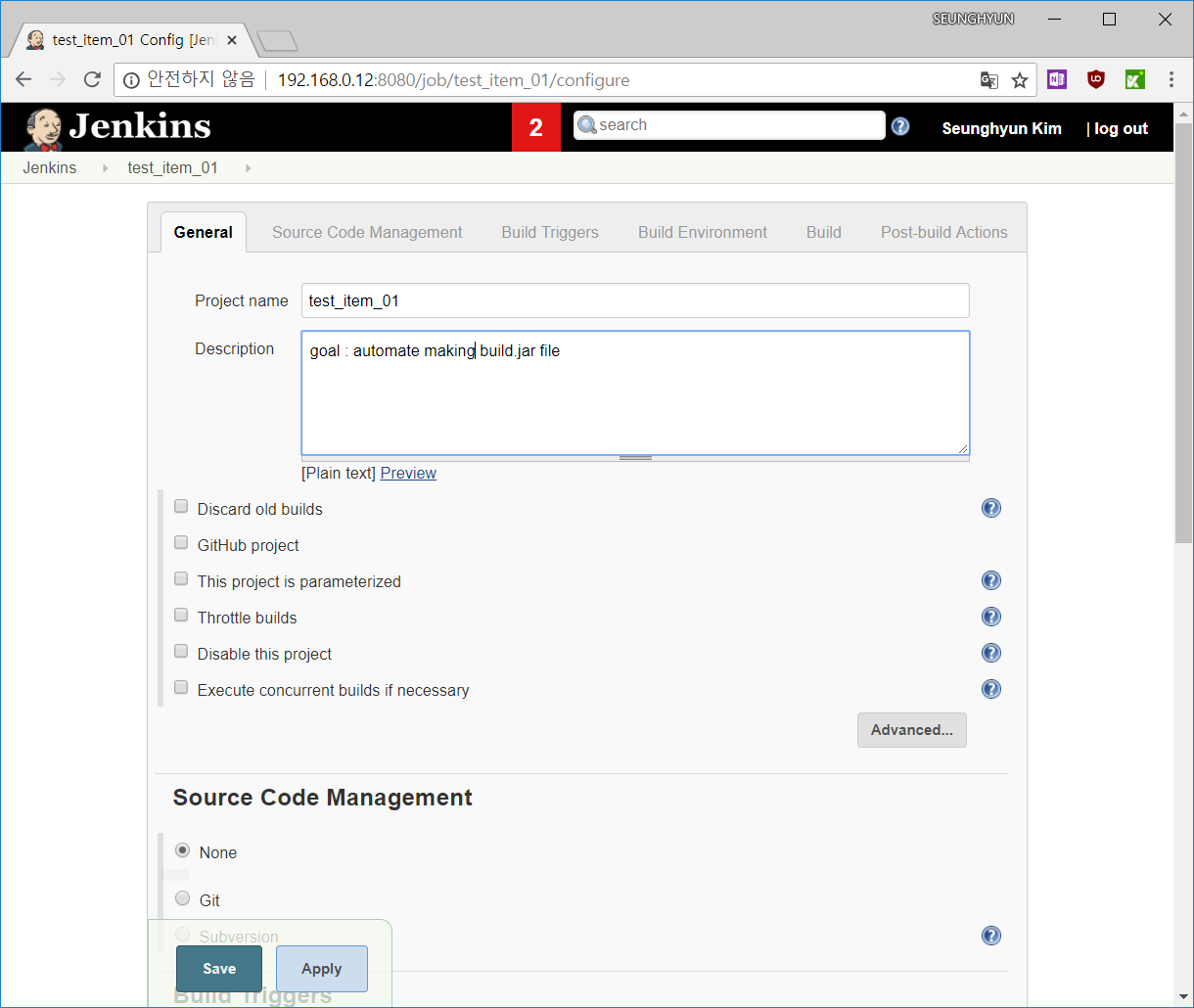Click the Save button

[219, 969]
